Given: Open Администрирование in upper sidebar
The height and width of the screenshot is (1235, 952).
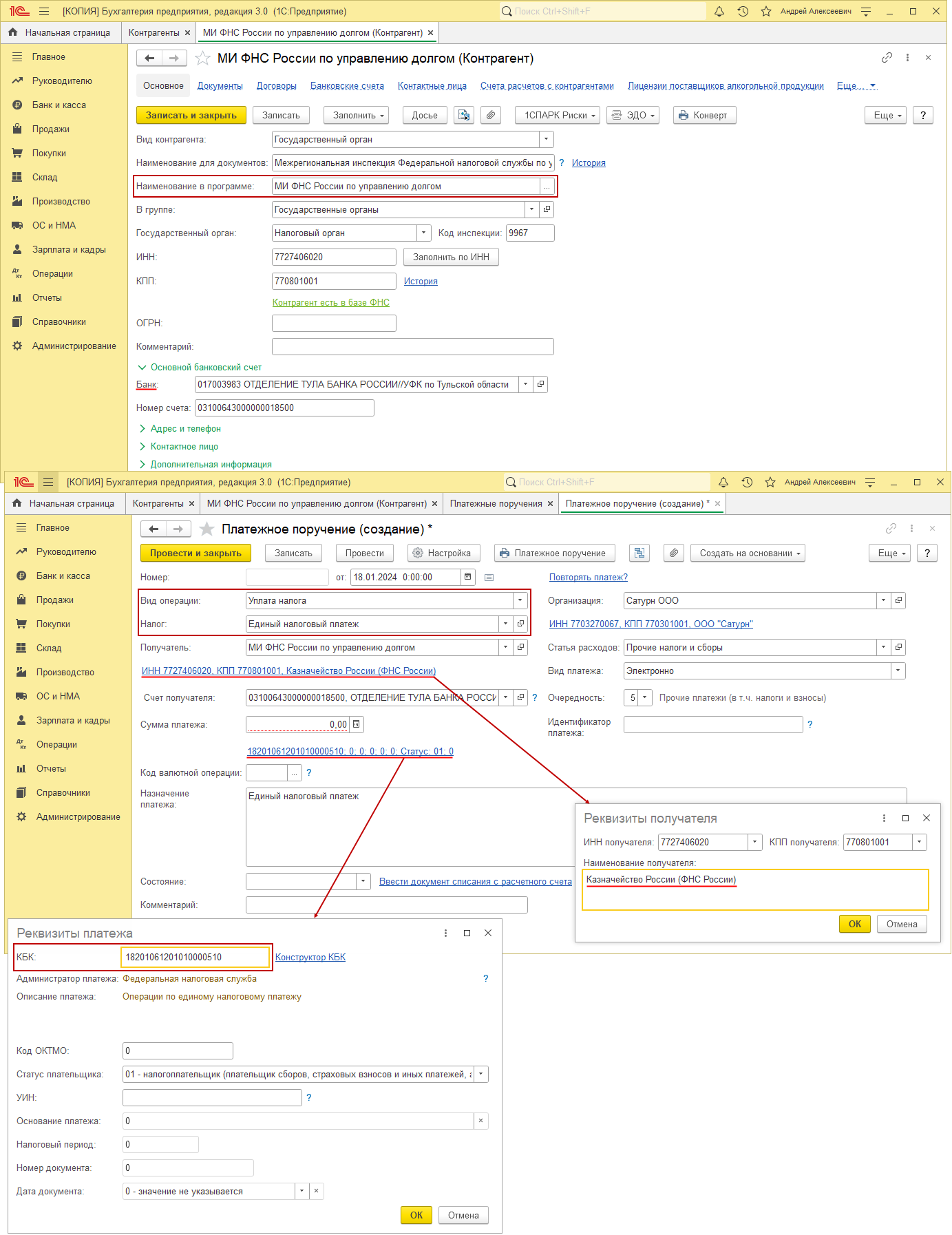Looking at the screenshot, I should pyautogui.click(x=74, y=346).
